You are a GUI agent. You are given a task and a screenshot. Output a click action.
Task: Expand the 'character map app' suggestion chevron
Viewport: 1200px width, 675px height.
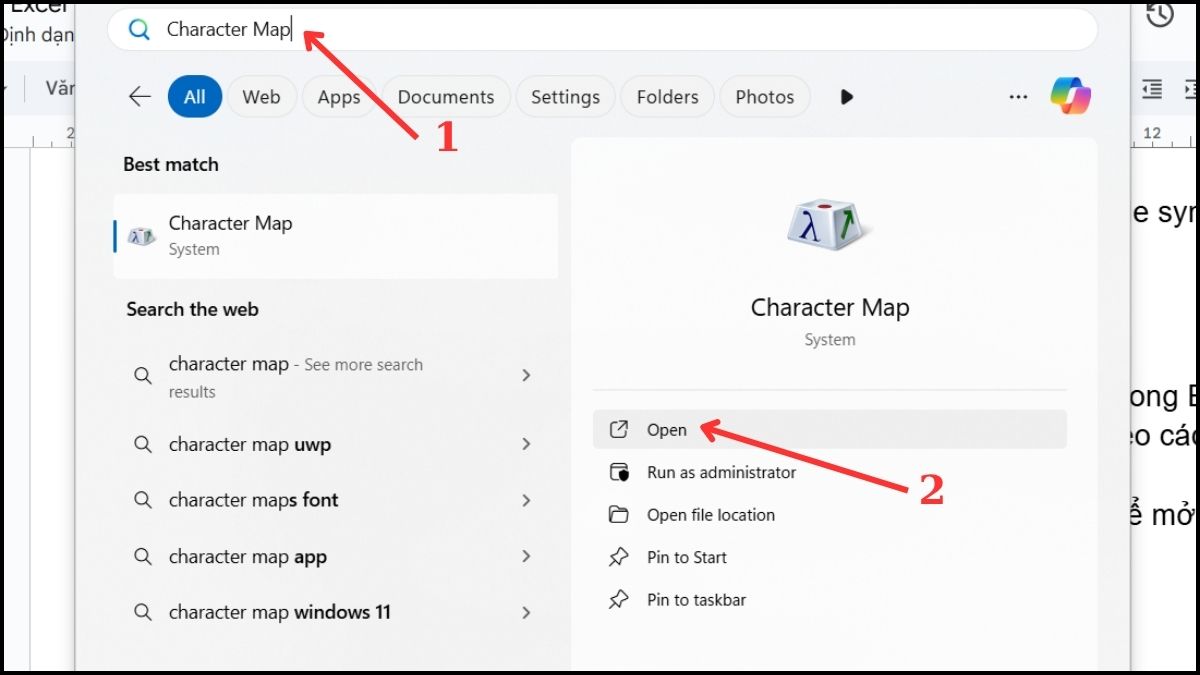pyautogui.click(x=526, y=556)
